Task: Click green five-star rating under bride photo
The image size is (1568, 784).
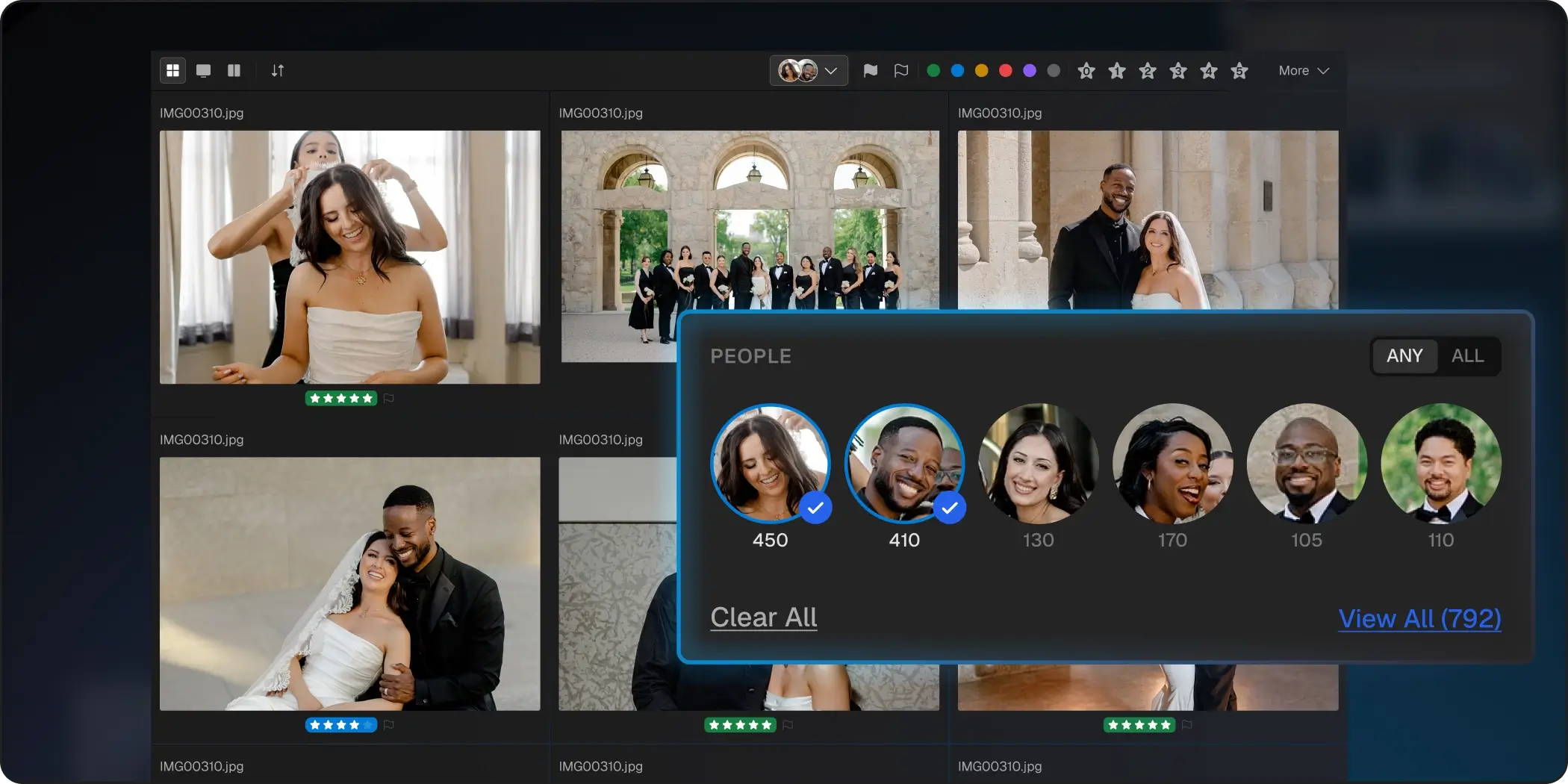Action: pos(341,398)
